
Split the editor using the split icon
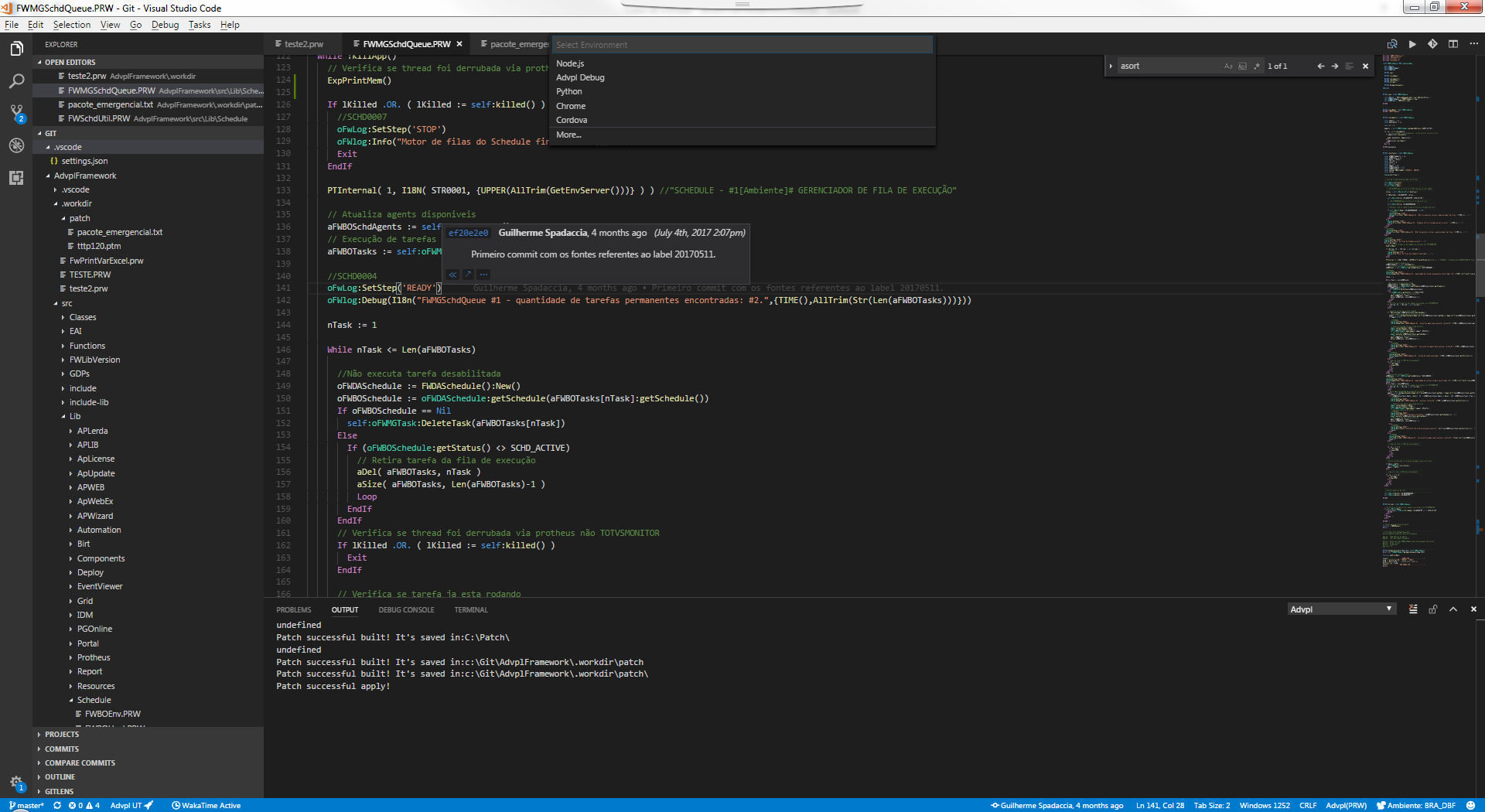(1453, 44)
